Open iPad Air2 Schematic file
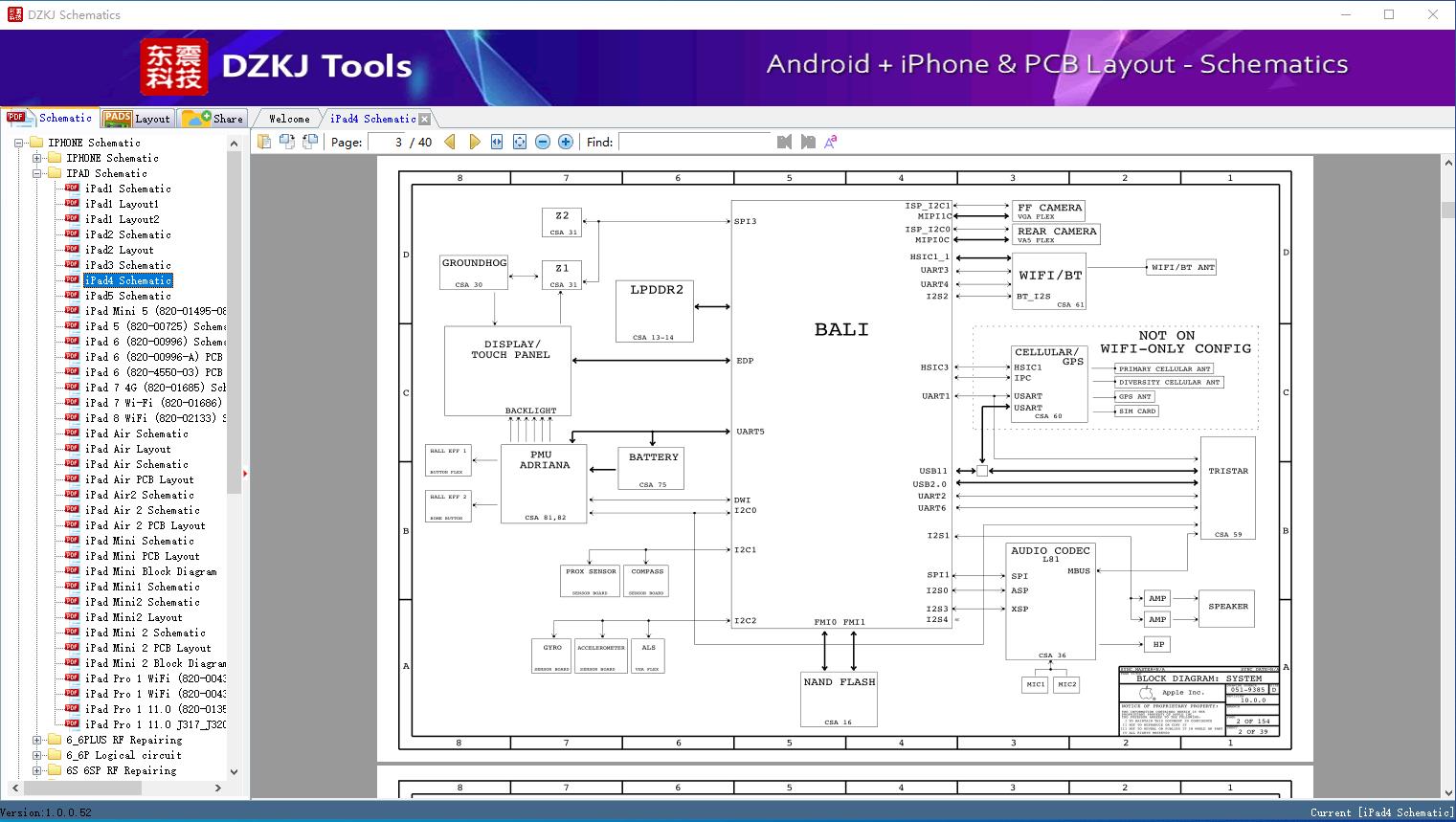This screenshot has height=822, width=1456. (x=139, y=495)
